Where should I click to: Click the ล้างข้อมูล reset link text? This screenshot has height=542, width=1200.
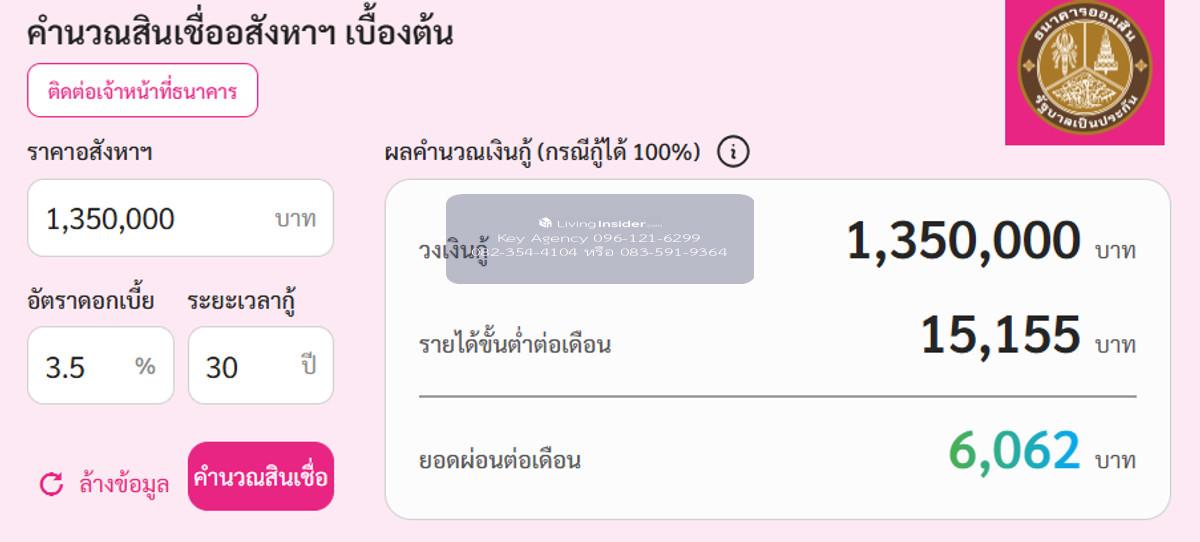pyautogui.click(x=124, y=485)
